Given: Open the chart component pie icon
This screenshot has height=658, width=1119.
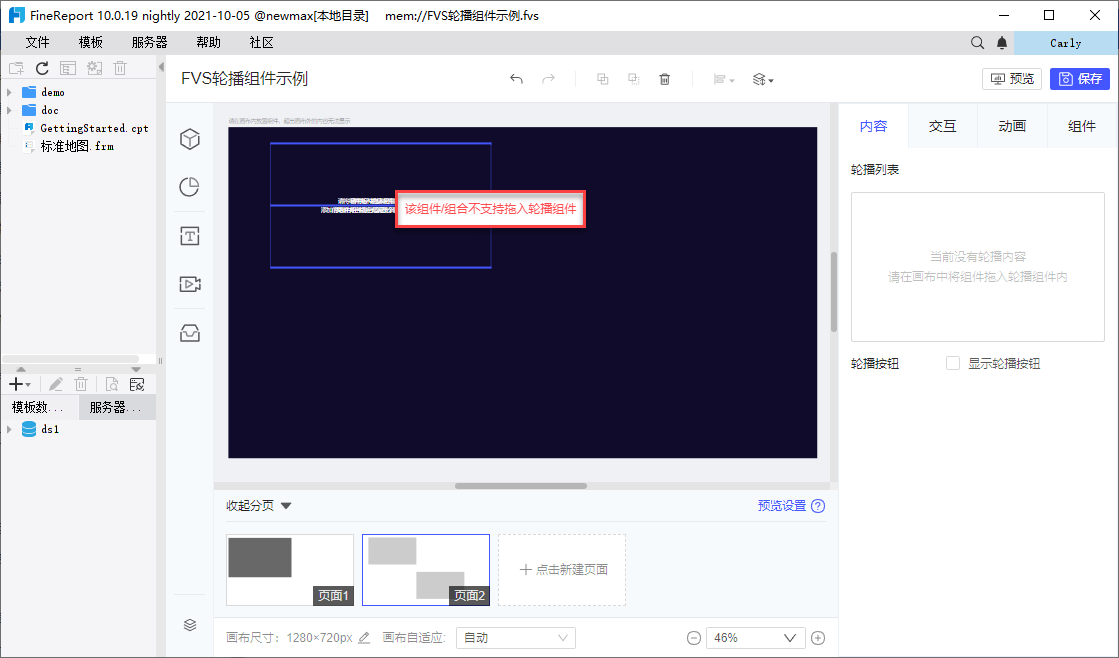Looking at the screenshot, I should pos(190,187).
